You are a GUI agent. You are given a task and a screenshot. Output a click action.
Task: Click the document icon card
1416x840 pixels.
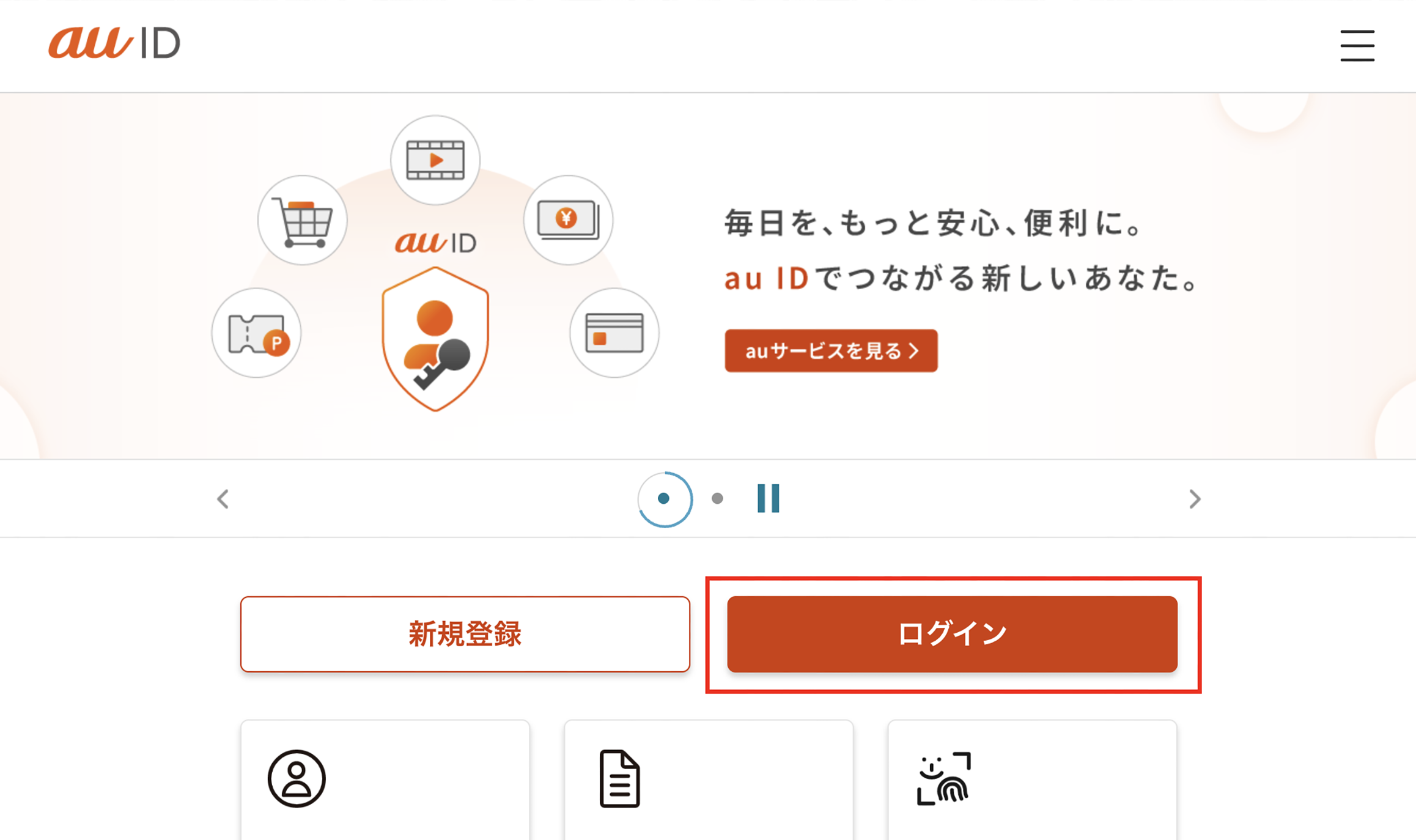[x=619, y=779]
